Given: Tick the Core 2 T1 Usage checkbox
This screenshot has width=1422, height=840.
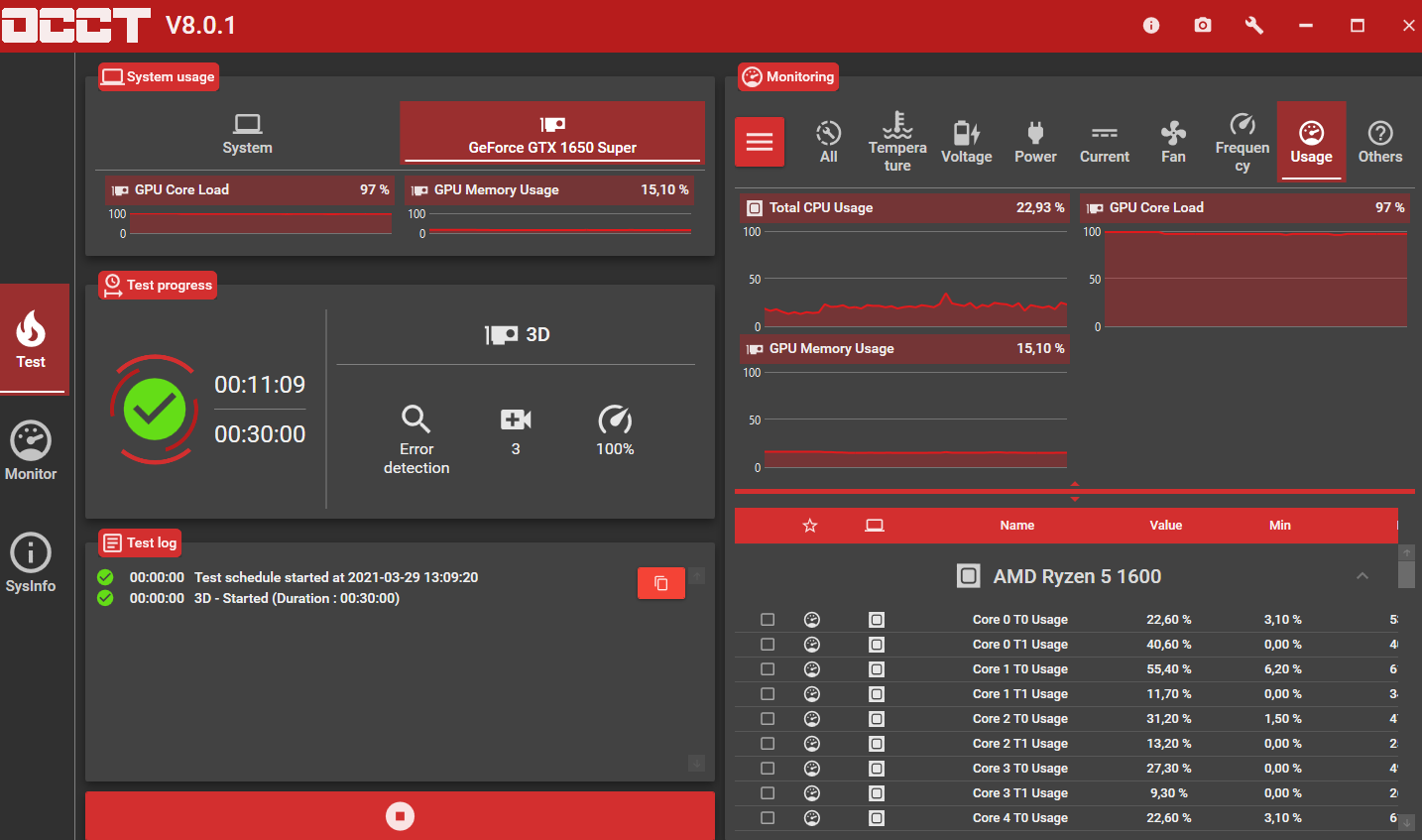Looking at the screenshot, I should tap(768, 744).
